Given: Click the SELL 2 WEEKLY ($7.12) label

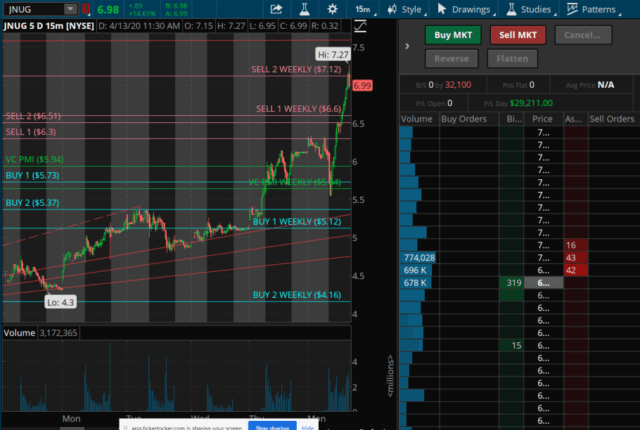Looking at the screenshot, I should tap(296, 69).
